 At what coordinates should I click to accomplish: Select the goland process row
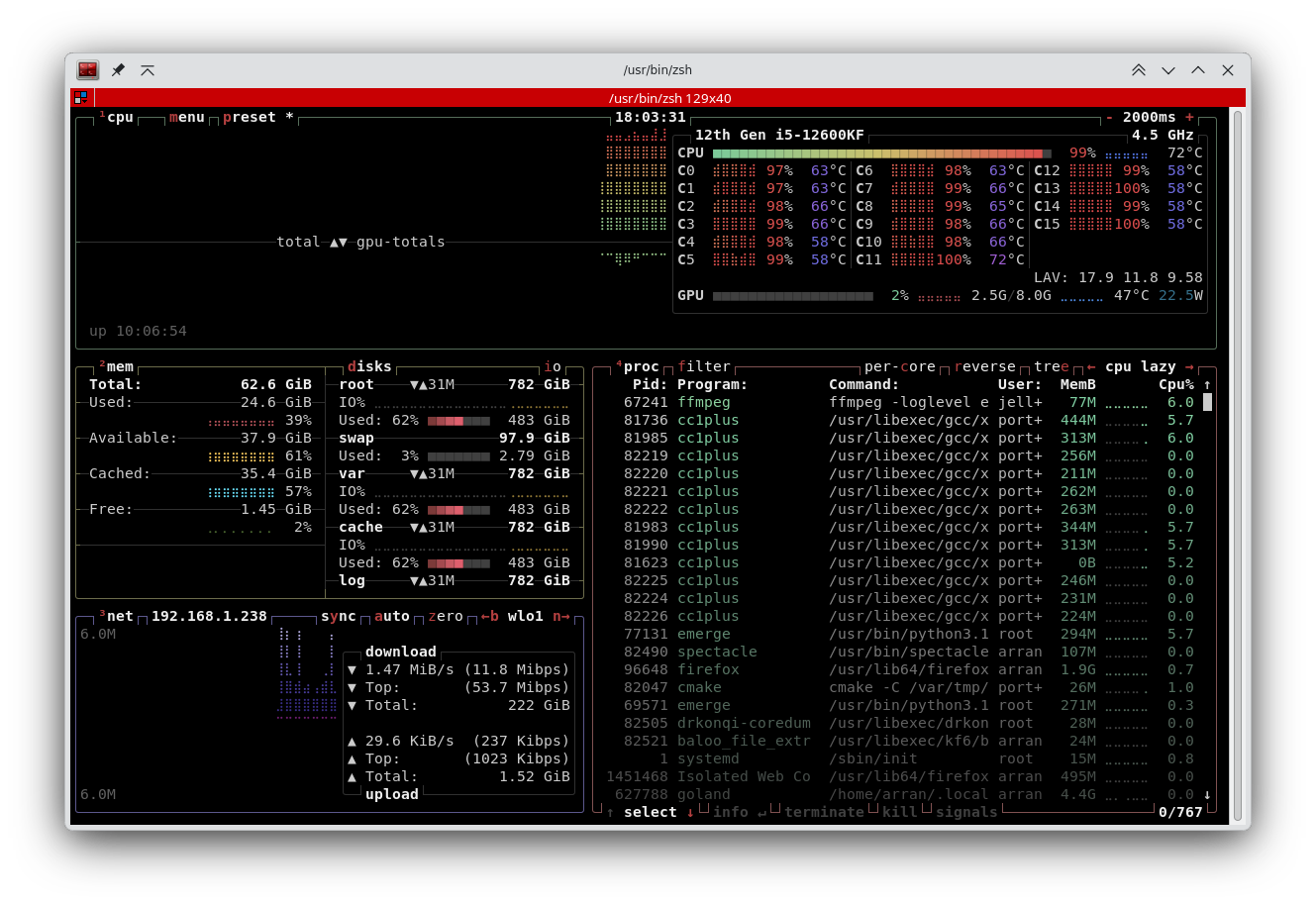(901, 794)
